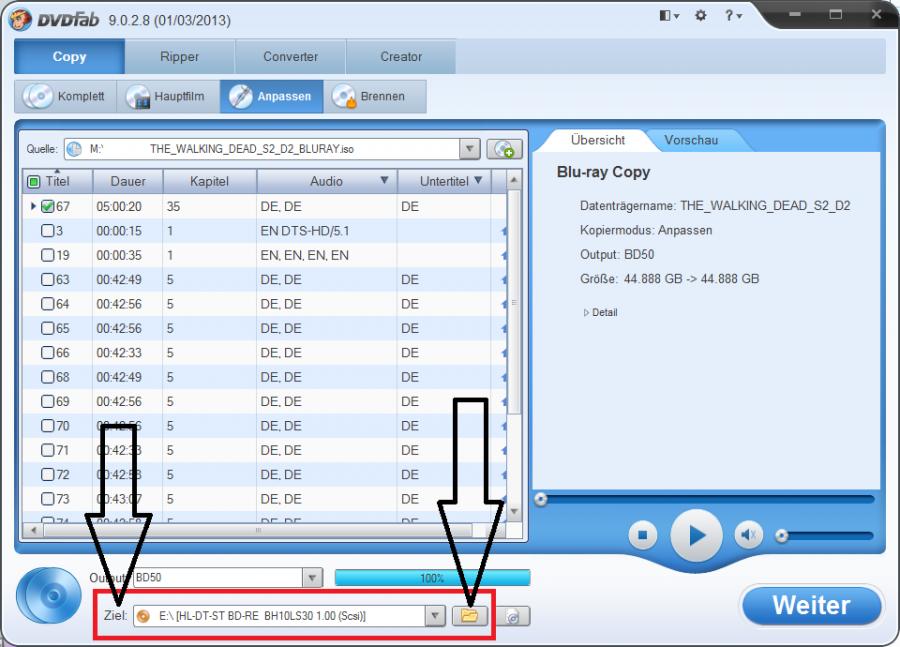Viewport: 900px width, 647px height.
Task: Check the title 69 checkbox
Action: tap(48, 401)
